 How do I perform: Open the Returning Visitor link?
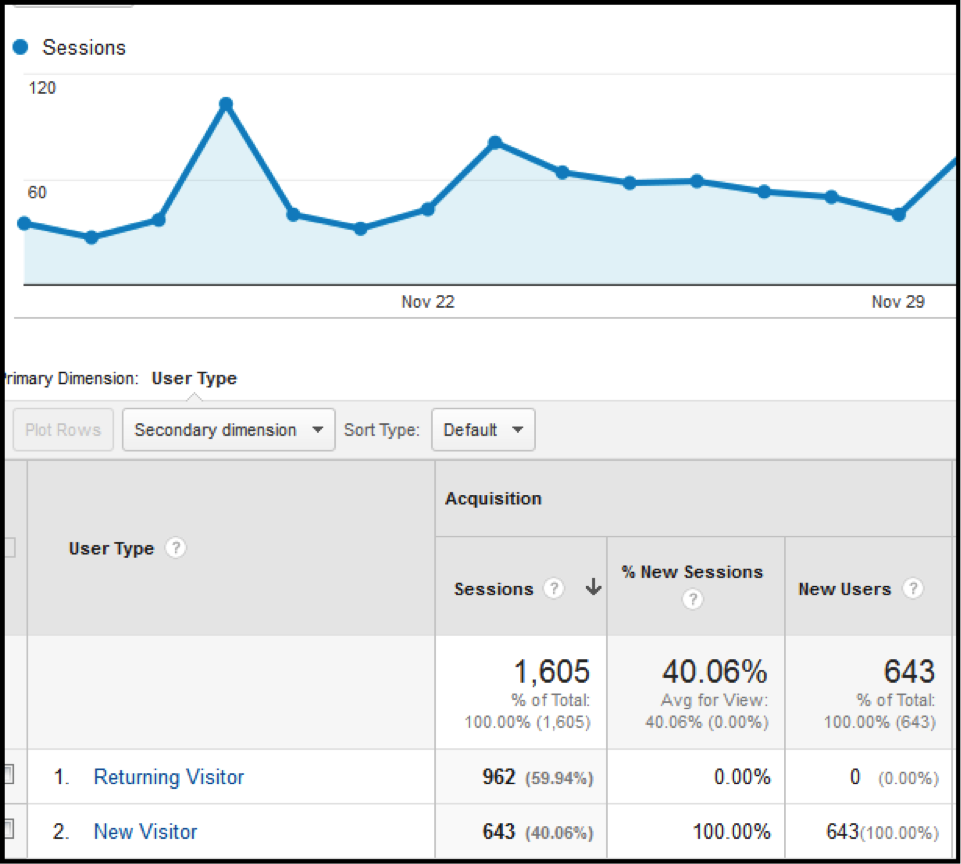169,777
